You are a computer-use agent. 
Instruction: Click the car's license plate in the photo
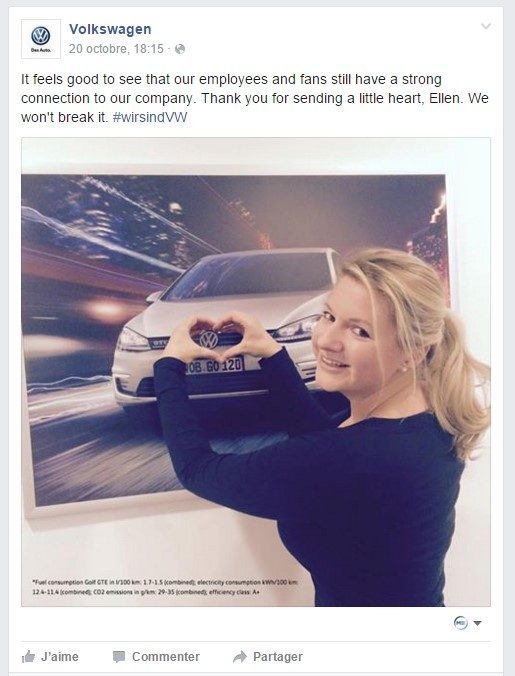click(214, 366)
